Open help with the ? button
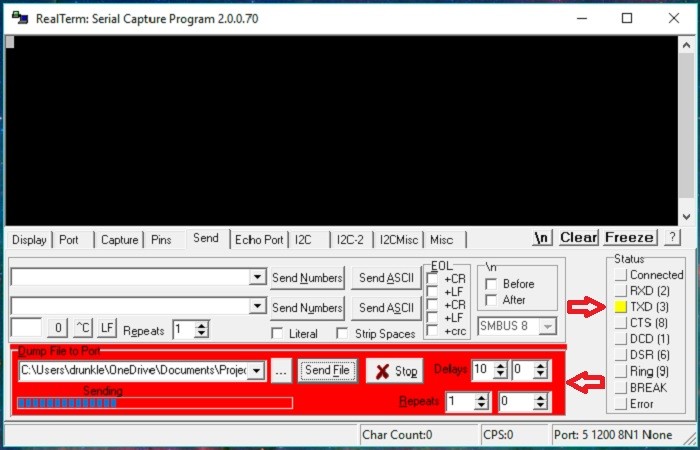The height and width of the screenshot is (450, 700). [672, 238]
